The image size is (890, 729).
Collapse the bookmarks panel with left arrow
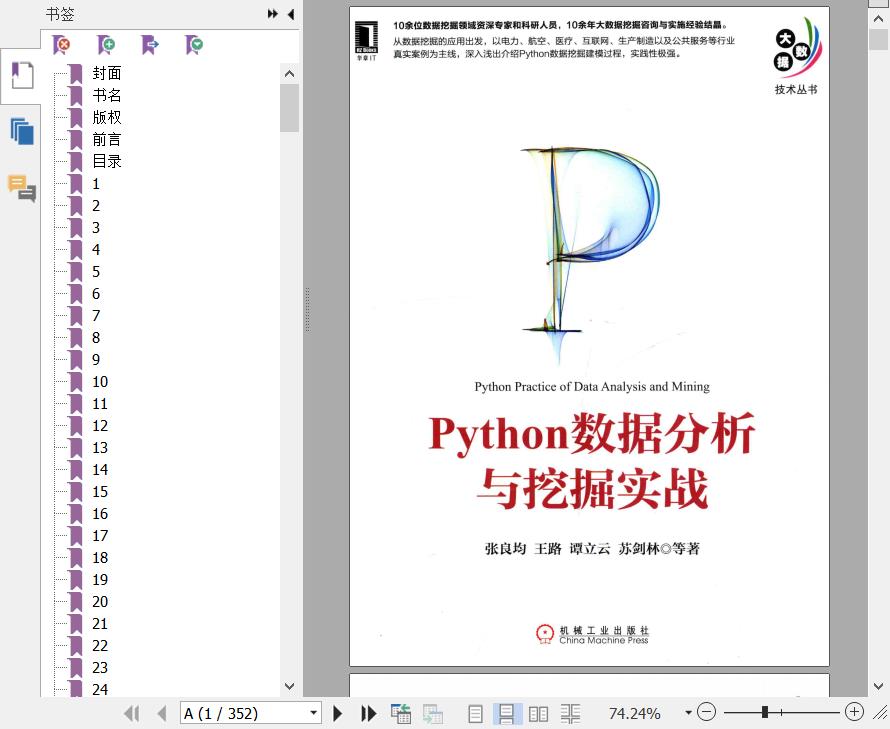(291, 14)
